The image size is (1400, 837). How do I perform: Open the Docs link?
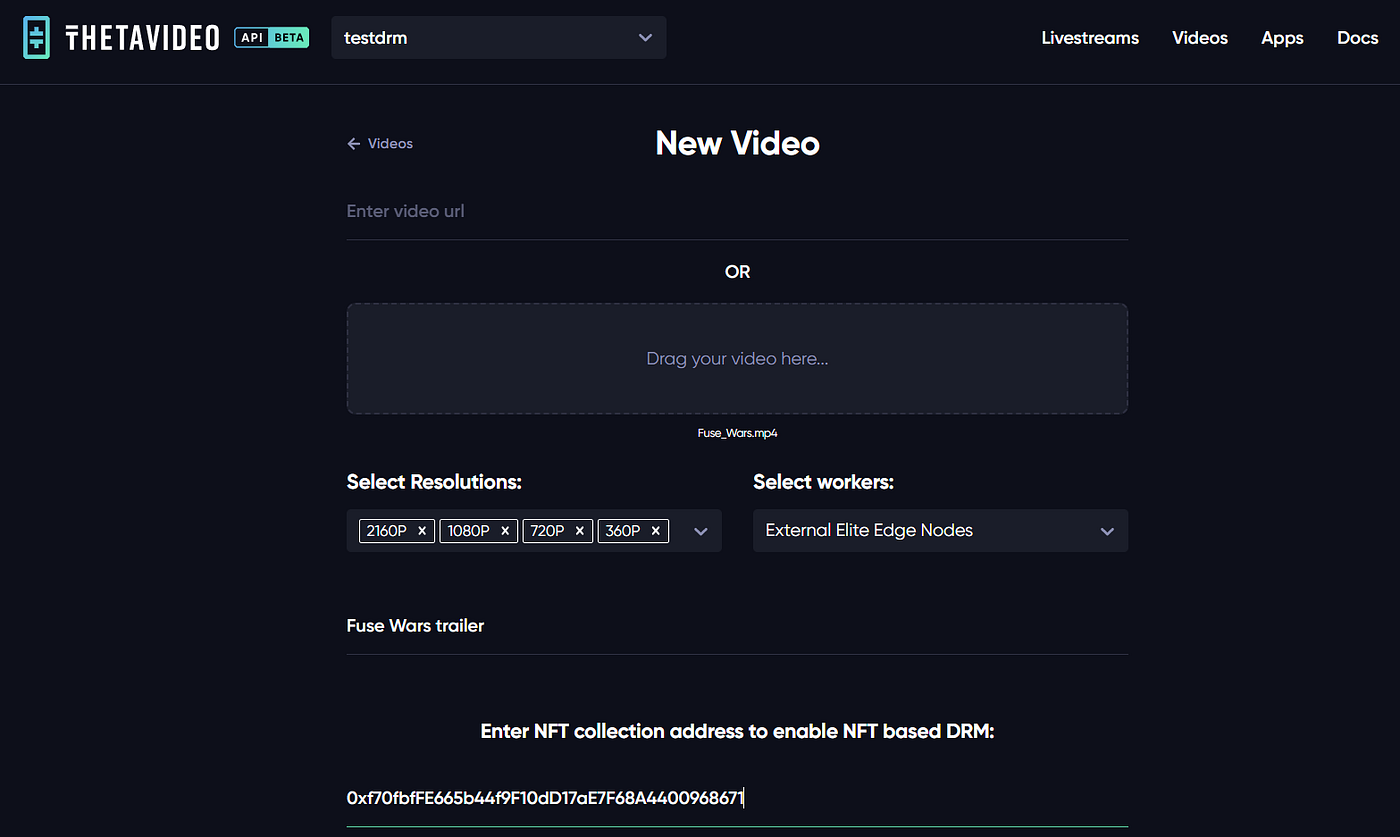pos(1358,38)
